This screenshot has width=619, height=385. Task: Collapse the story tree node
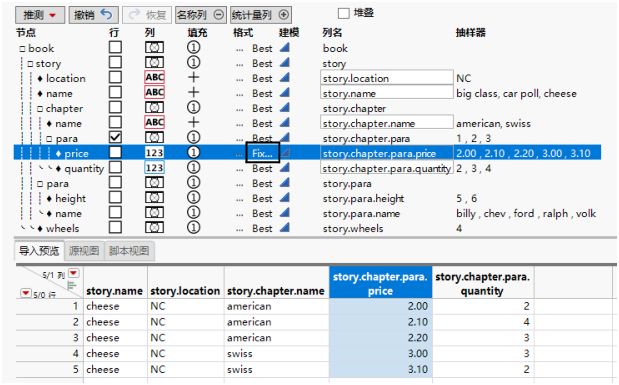[30, 64]
